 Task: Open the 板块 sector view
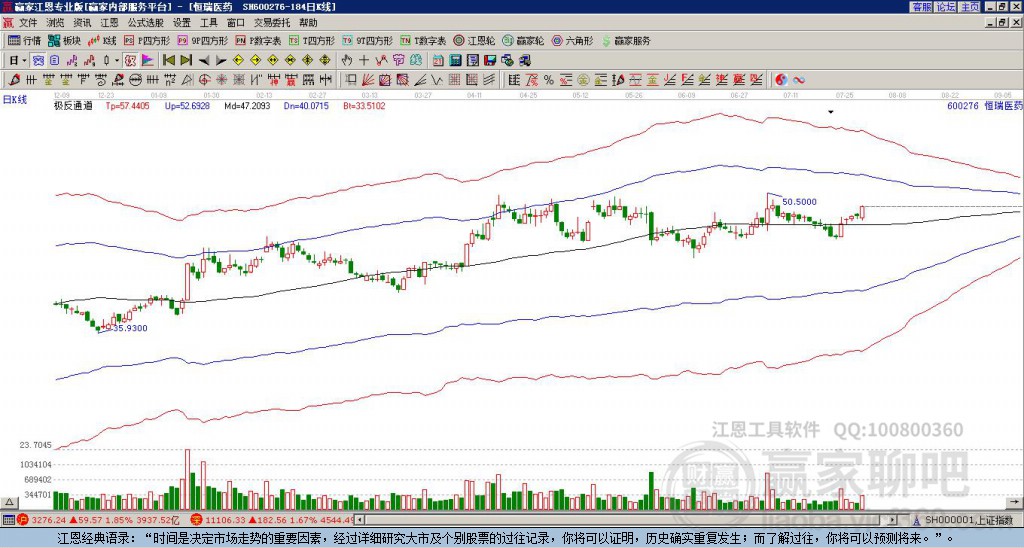coord(65,40)
